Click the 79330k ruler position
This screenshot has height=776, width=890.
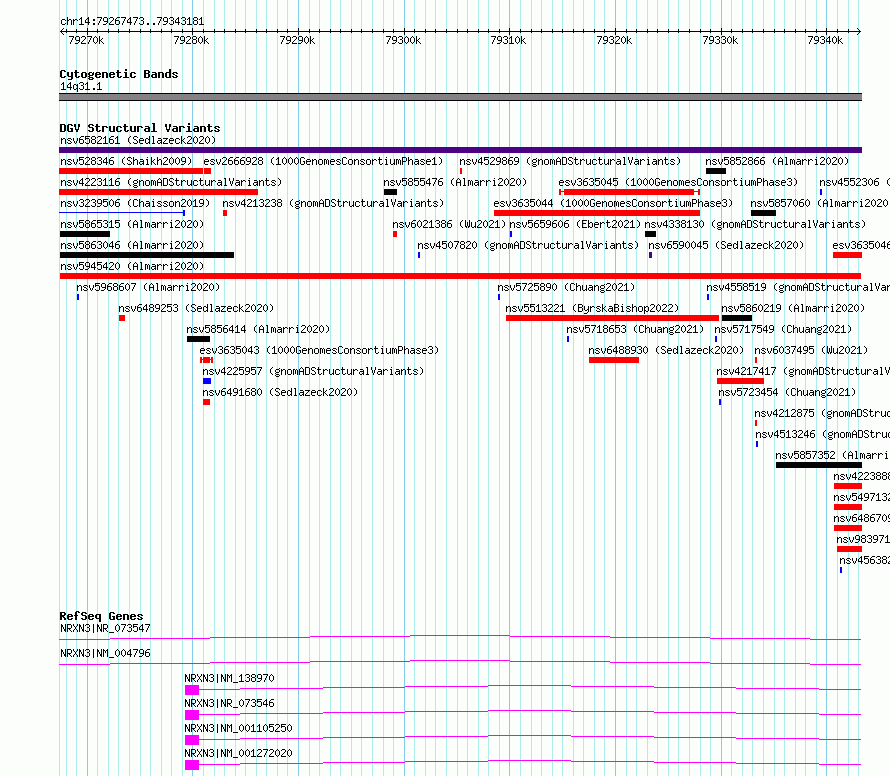[x=720, y=40]
